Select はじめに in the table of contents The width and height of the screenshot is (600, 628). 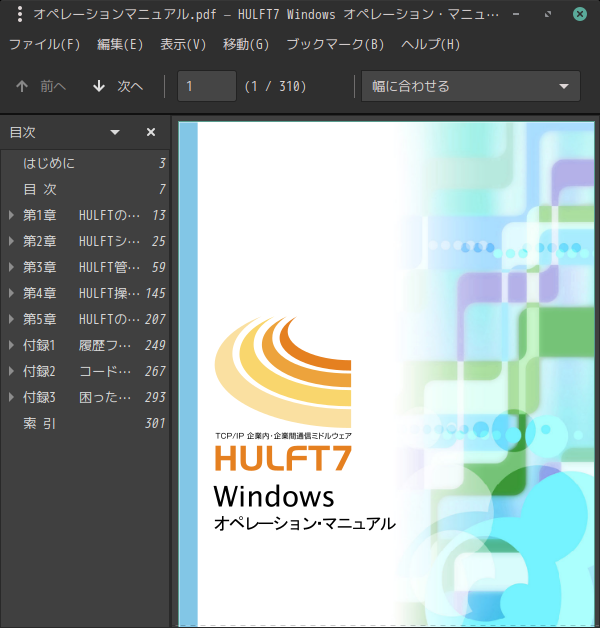point(86,163)
